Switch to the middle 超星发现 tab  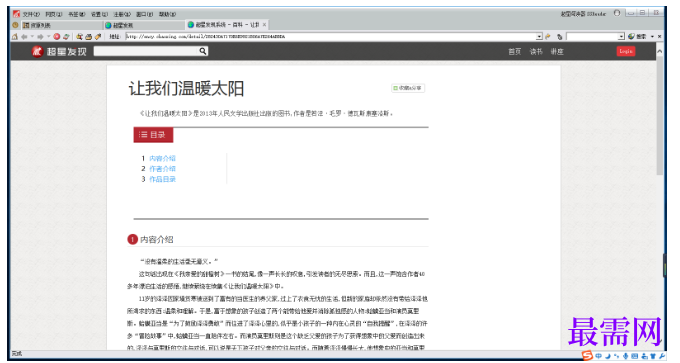click(x=143, y=25)
